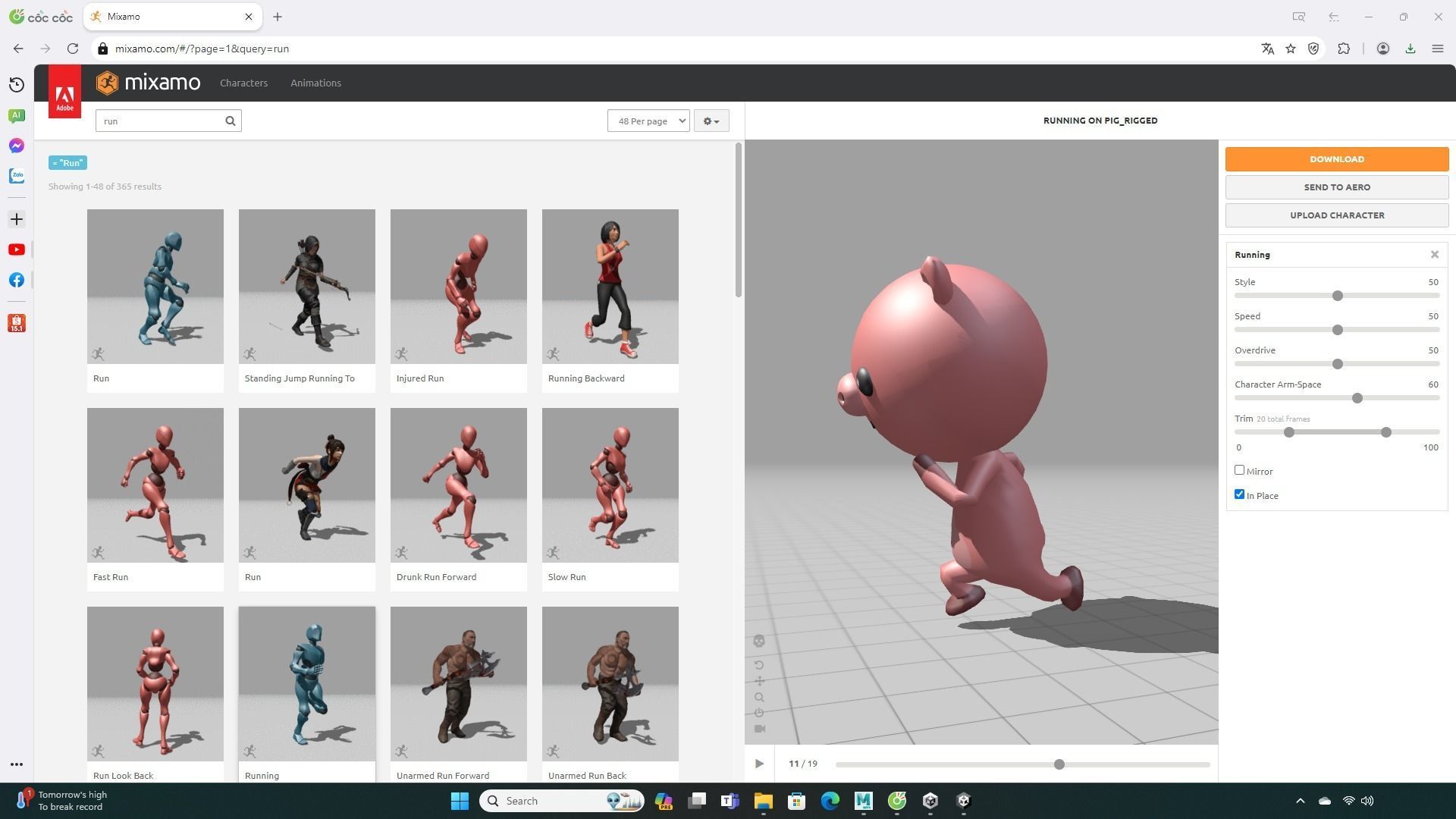1456x819 pixels.
Task: Open browser extensions puzzle icon
Action: click(1344, 49)
